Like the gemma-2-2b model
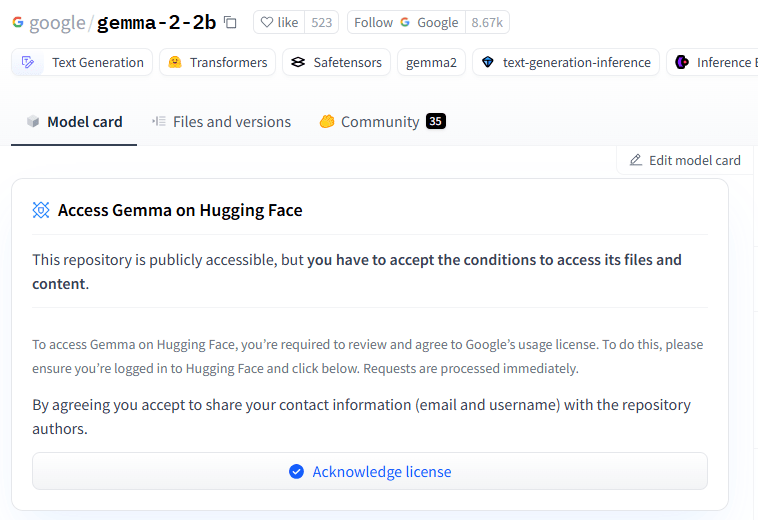The height and width of the screenshot is (520, 758). pos(279,22)
